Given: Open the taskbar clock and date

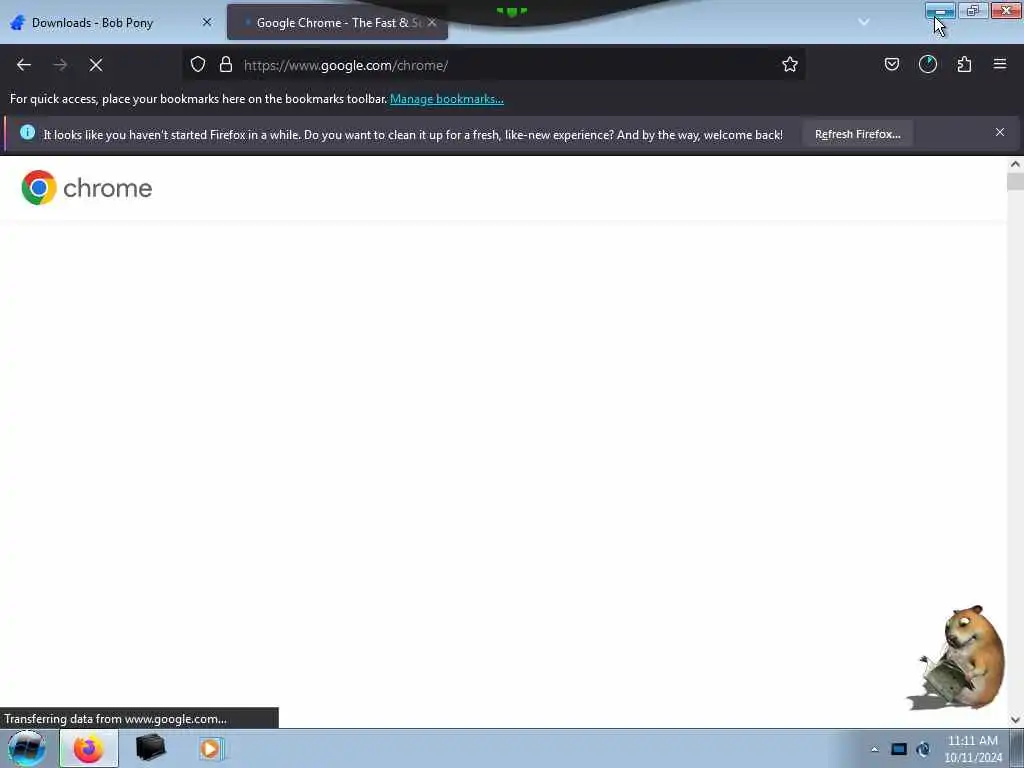Looking at the screenshot, I should 973,748.
